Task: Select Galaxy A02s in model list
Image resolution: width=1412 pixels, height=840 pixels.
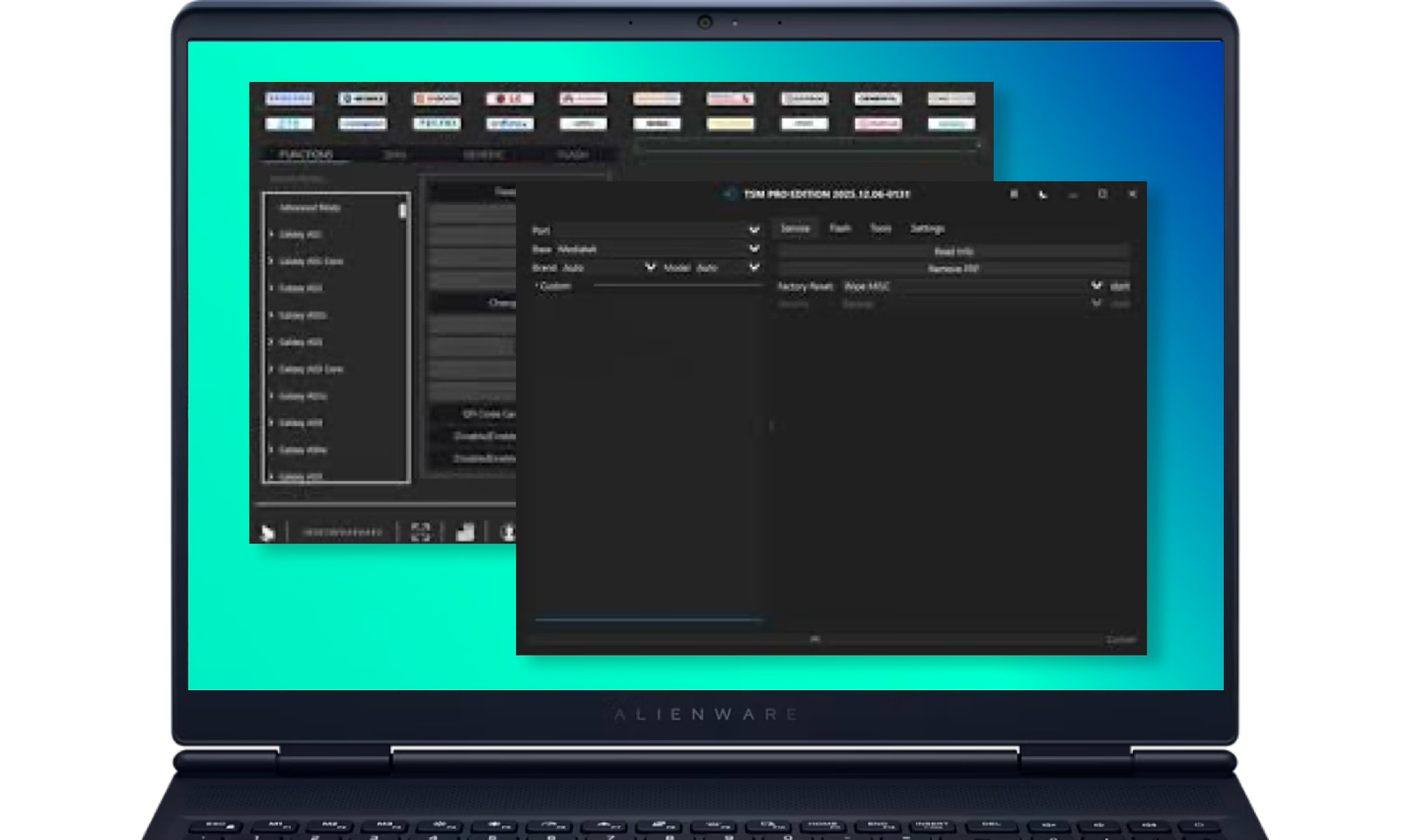Action: (x=303, y=315)
